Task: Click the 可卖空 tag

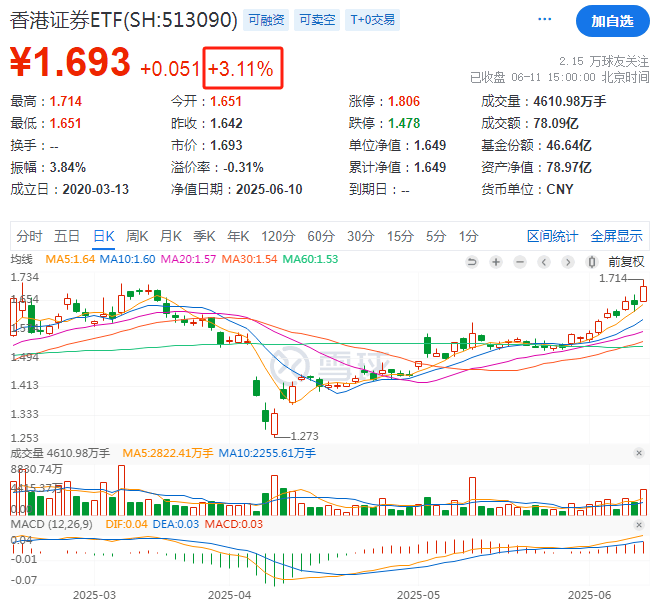Action: click(x=317, y=20)
